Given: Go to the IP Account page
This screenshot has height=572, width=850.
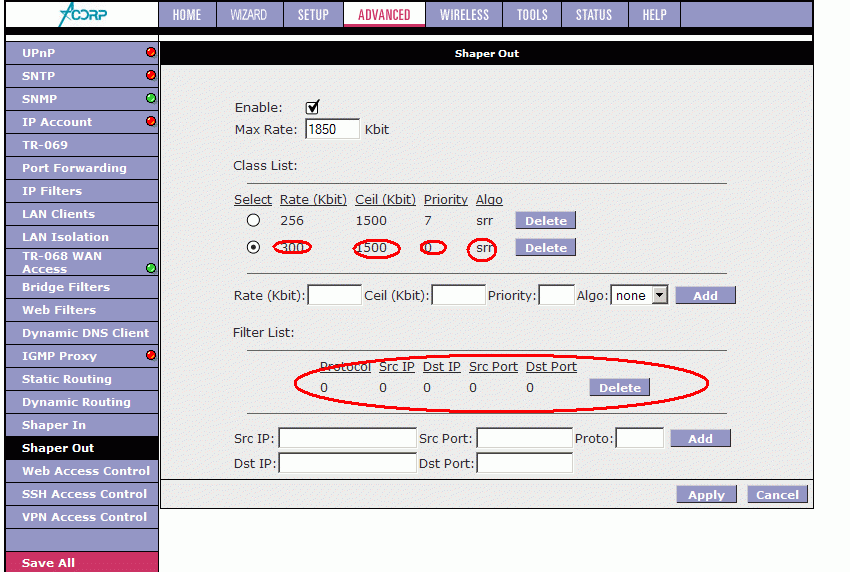Looking at the screenshot, I should click(x=82, y=122).
